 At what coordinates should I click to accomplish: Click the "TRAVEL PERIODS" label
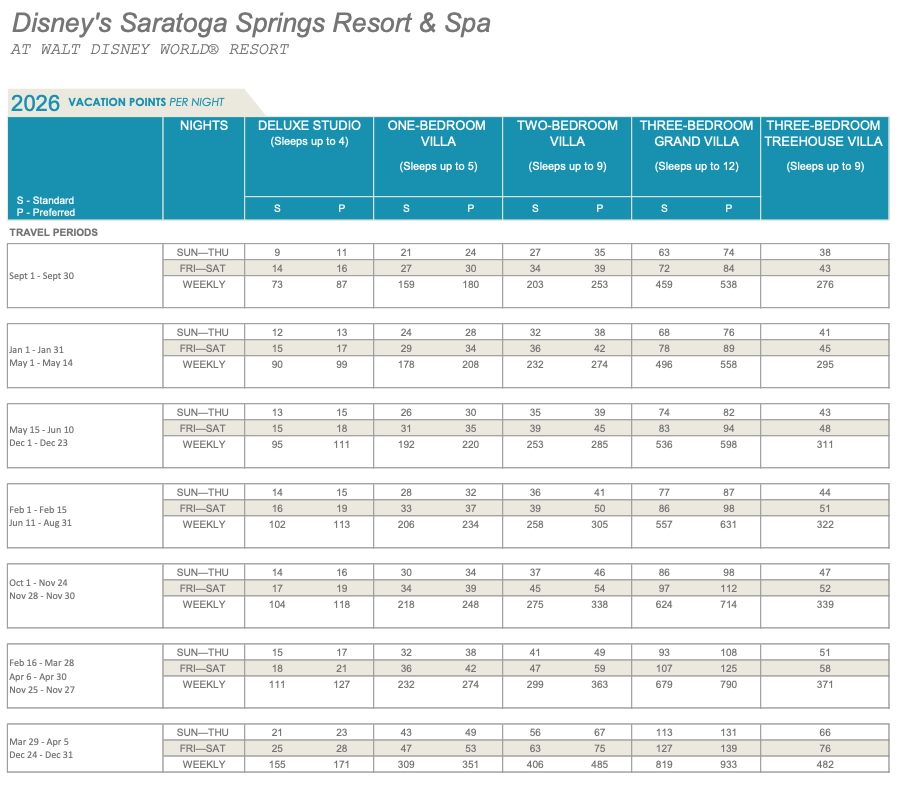(54, 233)
